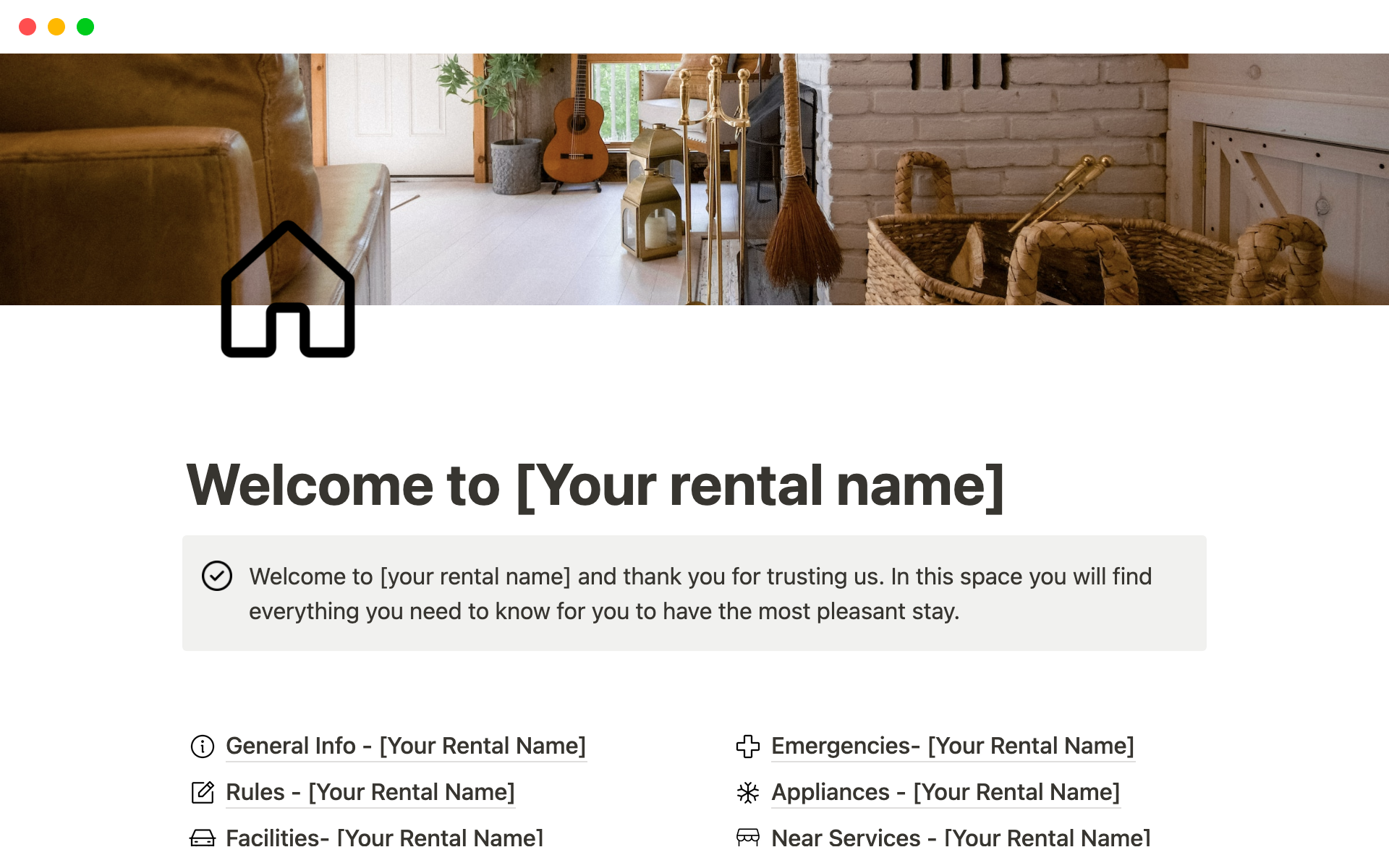The width and height of the screenshot is (1389, 868).
Task: Click the welcome callout text block
Action: pyautogui.click(x=694, y=593)
